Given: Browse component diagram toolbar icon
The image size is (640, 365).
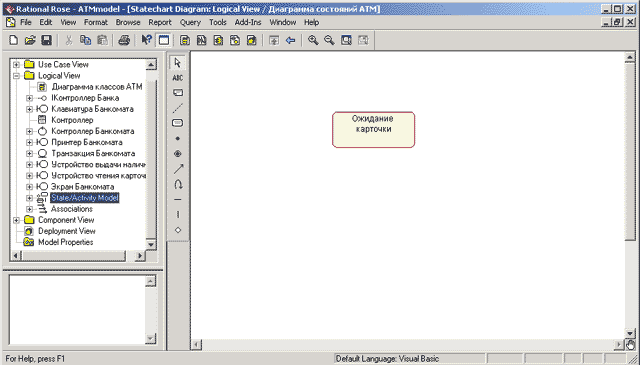Looking at the screenshot, I should 218,40.
